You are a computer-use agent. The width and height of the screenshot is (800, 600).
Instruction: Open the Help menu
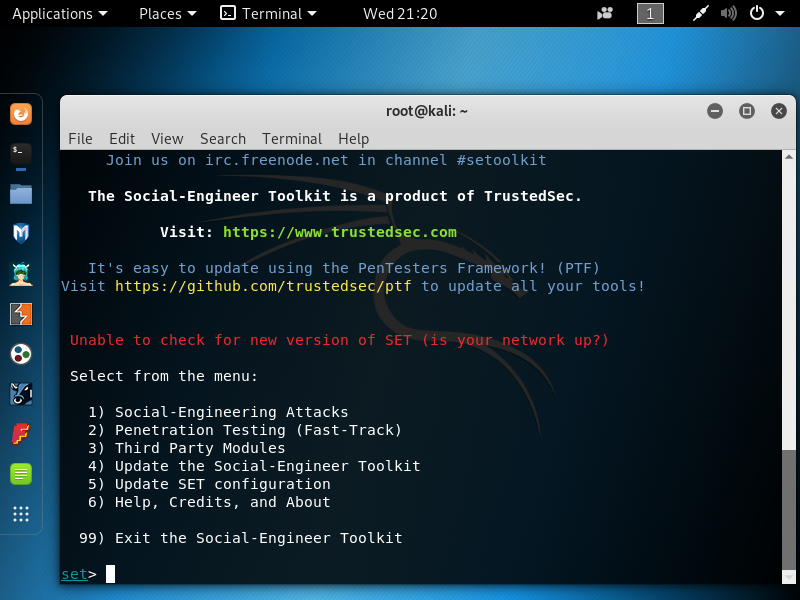coord(354,139)
